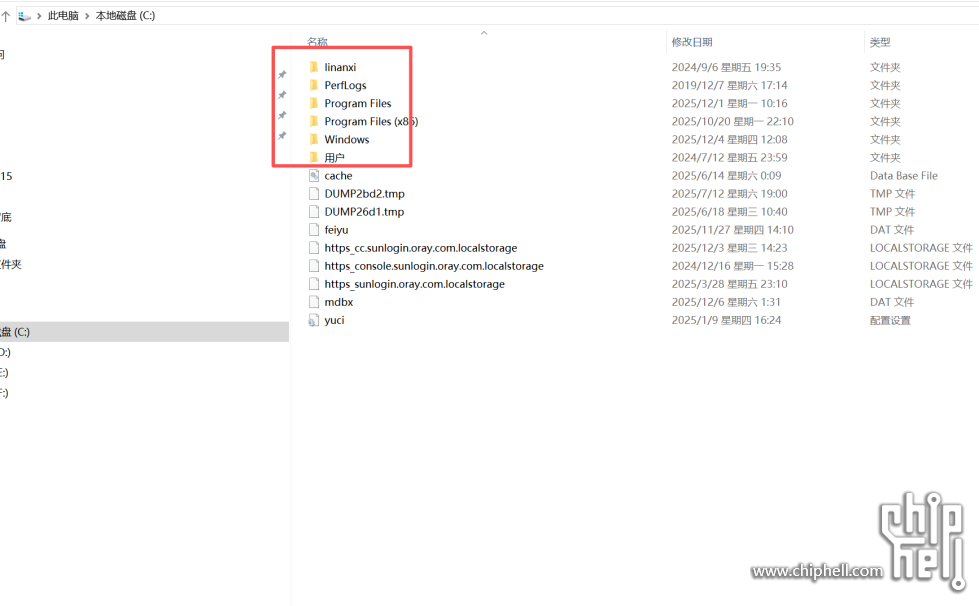Sort by the 修改日期 column header

pyautogui.click(x=692, y=42)
